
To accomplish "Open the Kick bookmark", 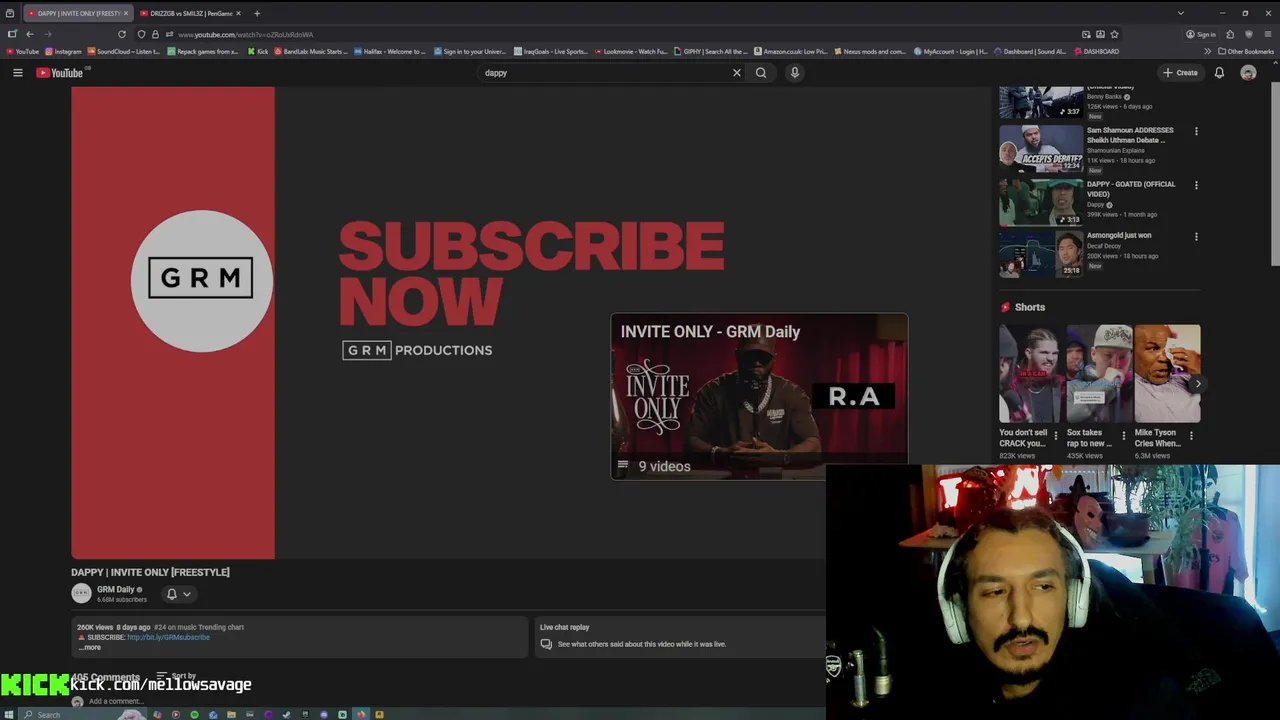I will click(258, 51).
